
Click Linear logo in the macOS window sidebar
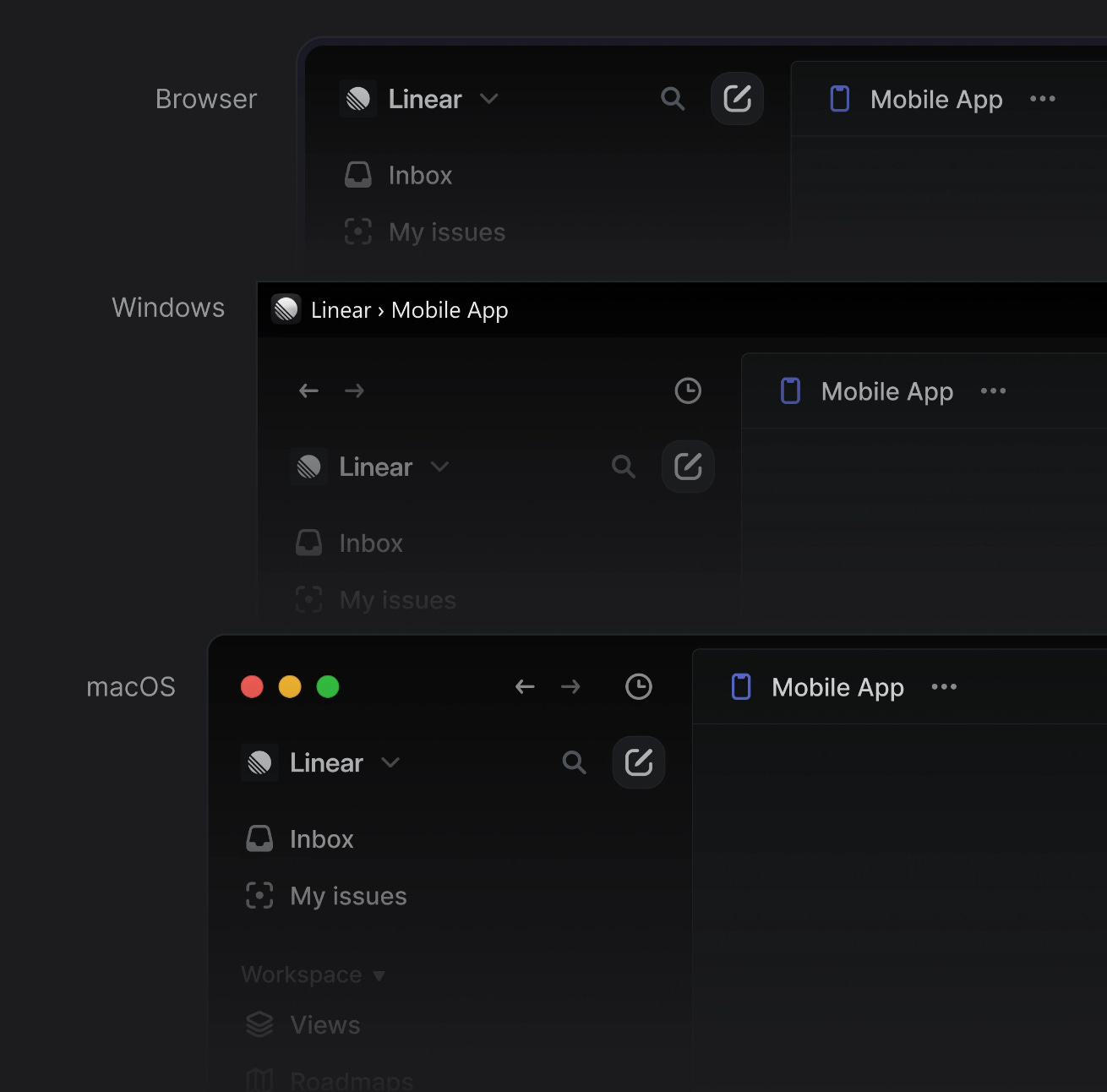(259, 762)
